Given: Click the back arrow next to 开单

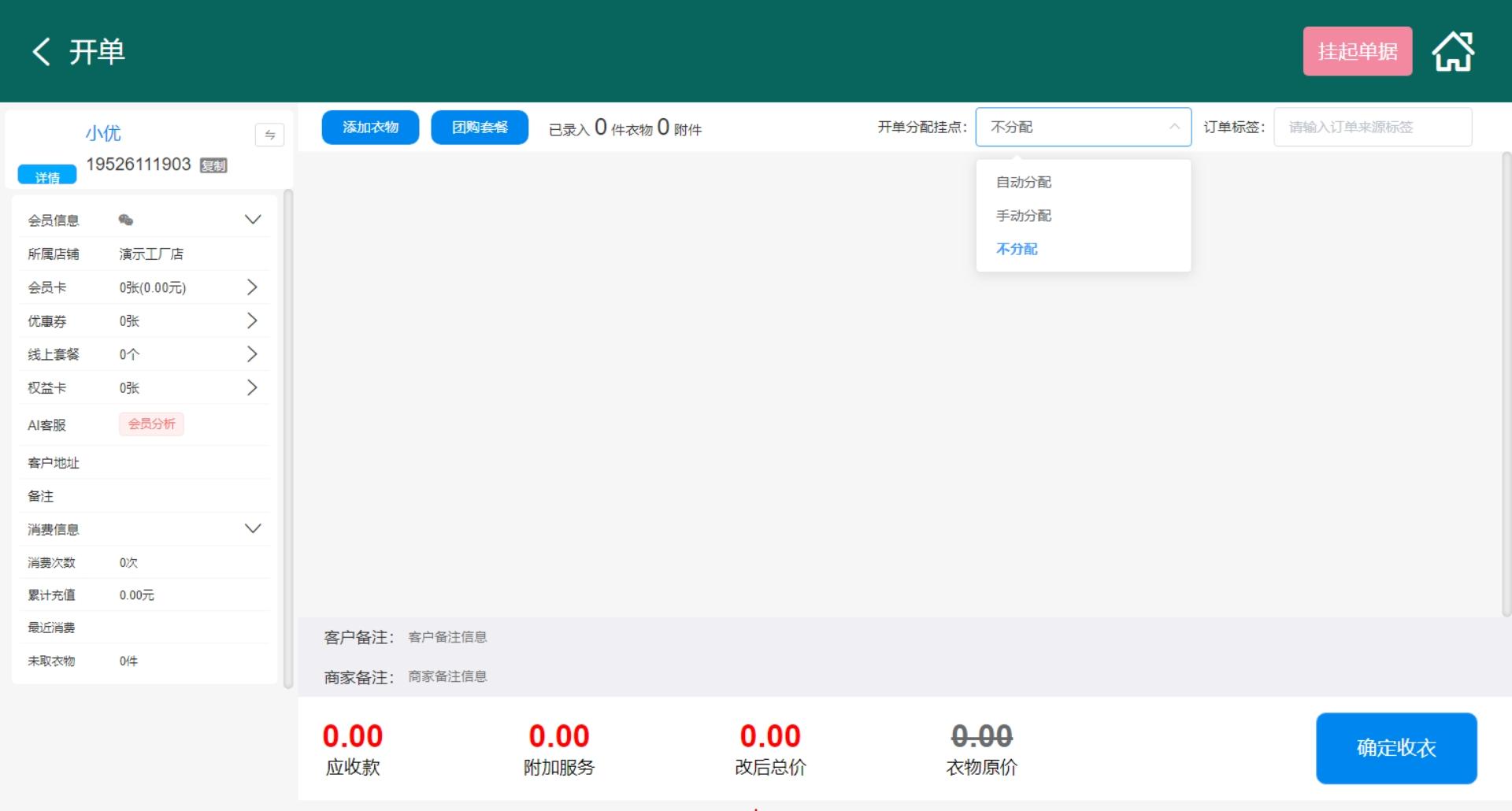Looking at the screenshot, I should 42,52.
